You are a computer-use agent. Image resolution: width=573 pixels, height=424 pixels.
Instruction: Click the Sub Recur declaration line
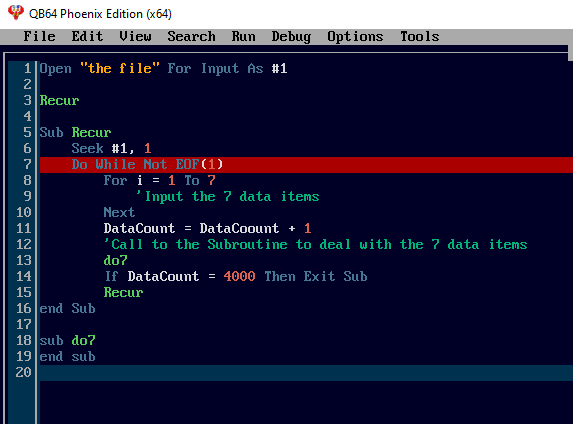click(75, 132)
